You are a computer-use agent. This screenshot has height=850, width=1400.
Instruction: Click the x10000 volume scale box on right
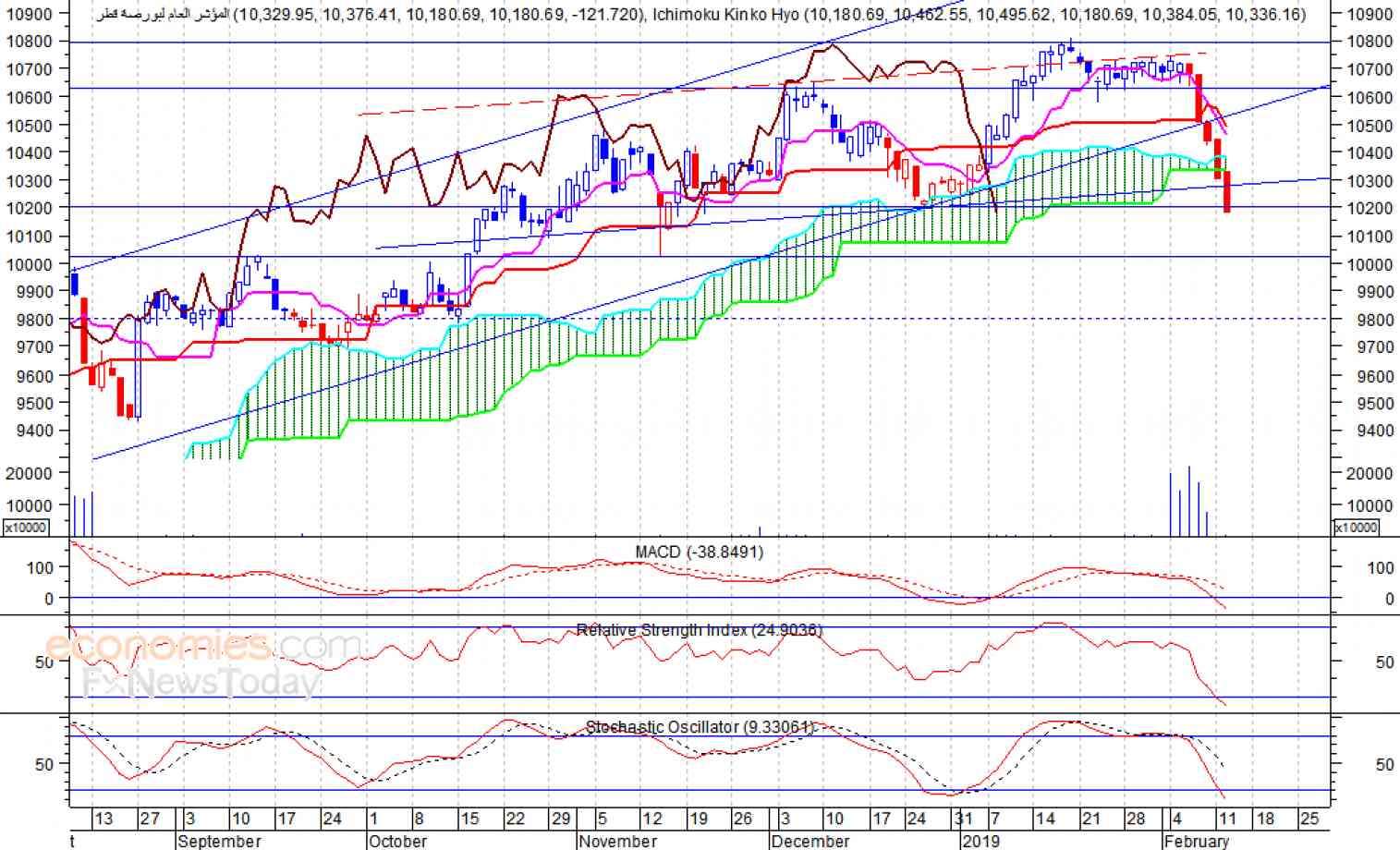click(1356, 528)
